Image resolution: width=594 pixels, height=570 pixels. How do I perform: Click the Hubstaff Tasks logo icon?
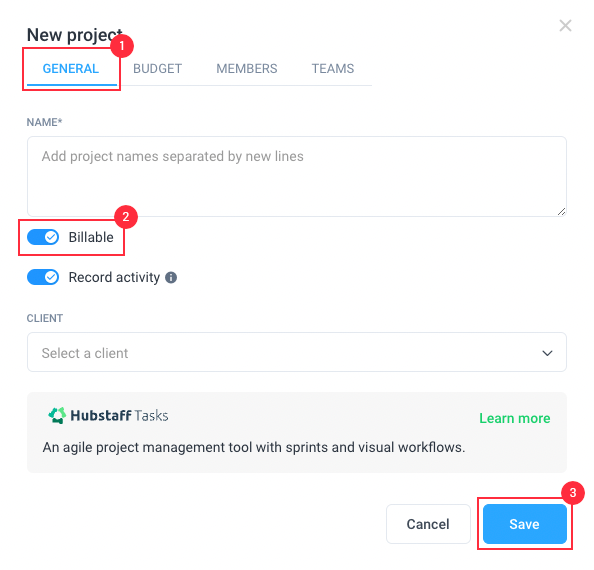[x=57, y=415]
